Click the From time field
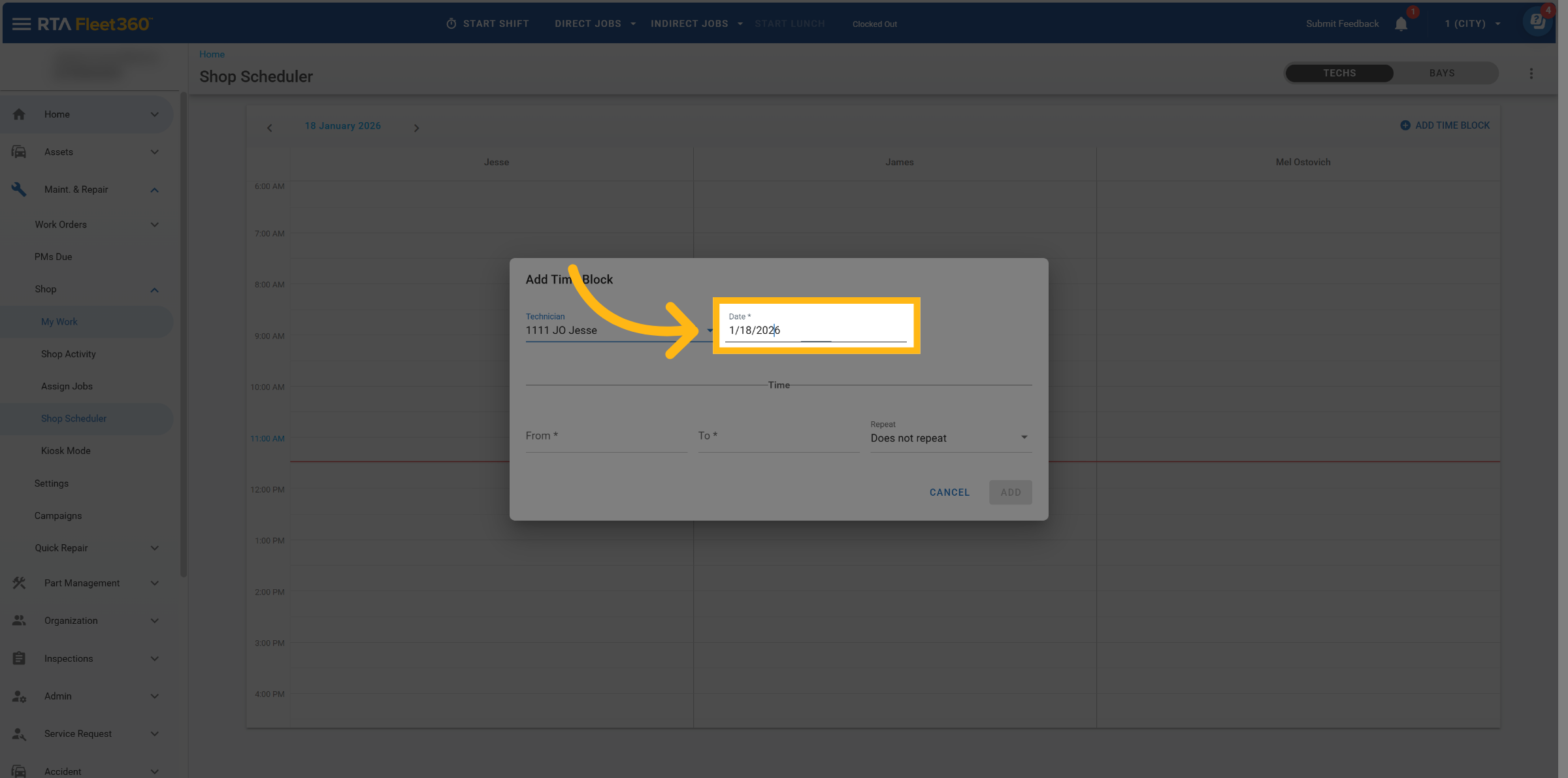This screenshot has height=778, width=1568. coord(606,436)
